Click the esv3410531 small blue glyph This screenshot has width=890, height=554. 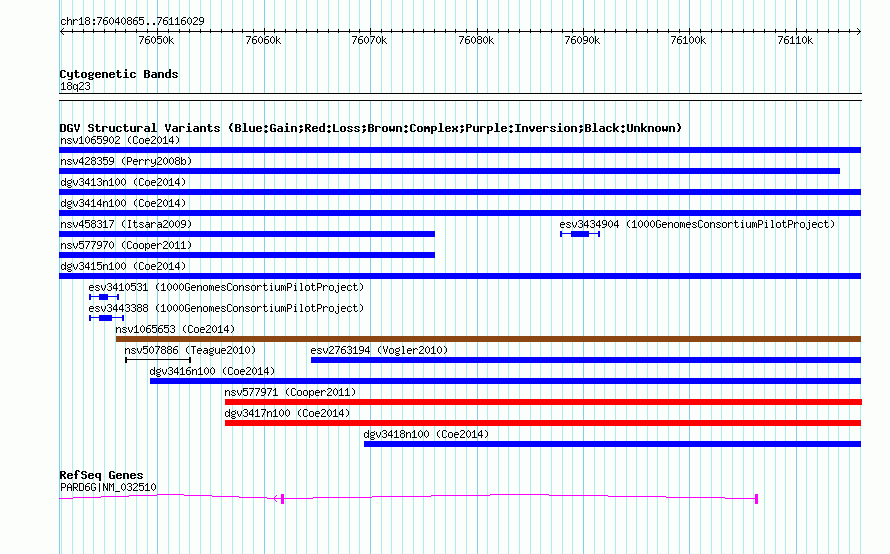pos(104,297)
